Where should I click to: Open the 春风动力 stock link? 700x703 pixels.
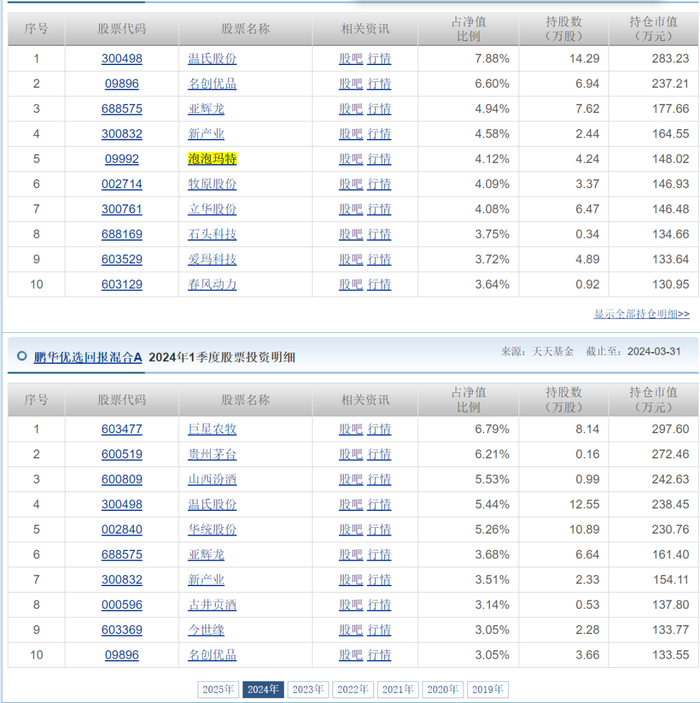click(212, 284)
